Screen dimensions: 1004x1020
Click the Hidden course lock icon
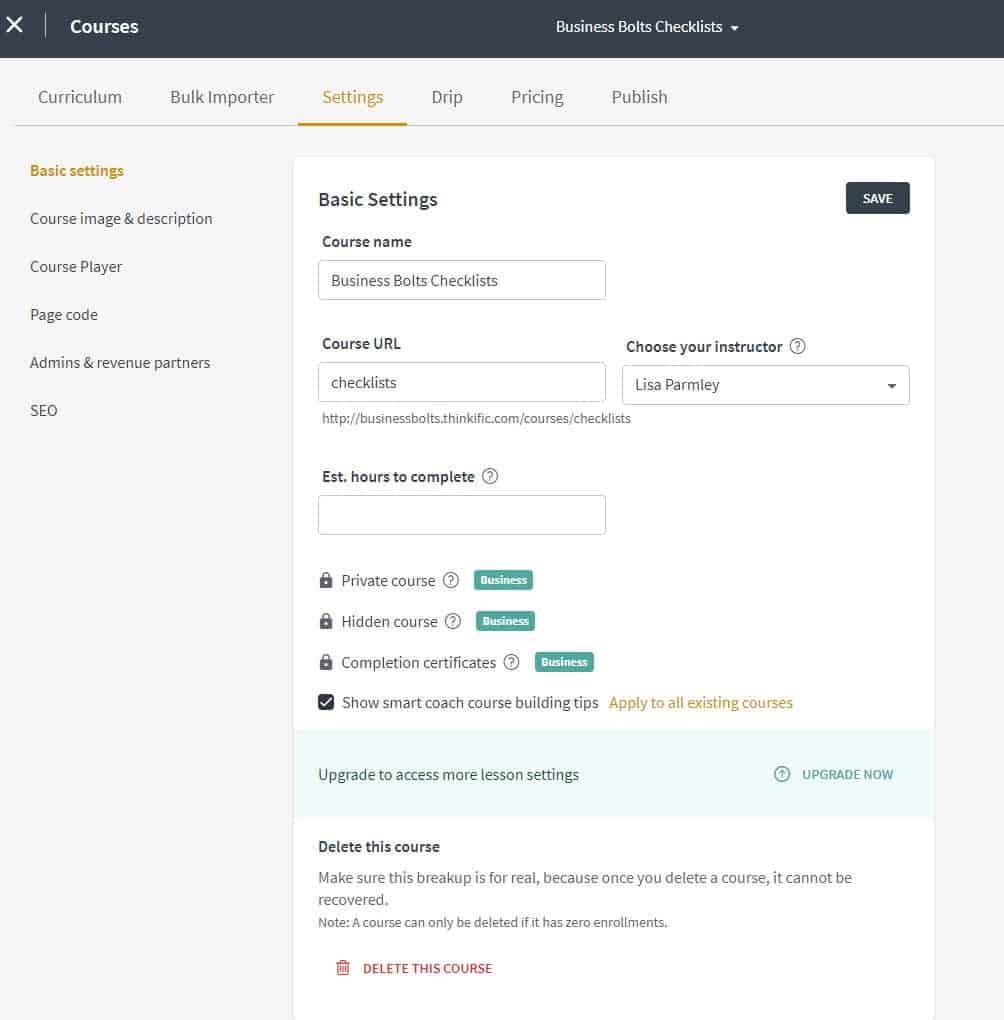[326, 621]
